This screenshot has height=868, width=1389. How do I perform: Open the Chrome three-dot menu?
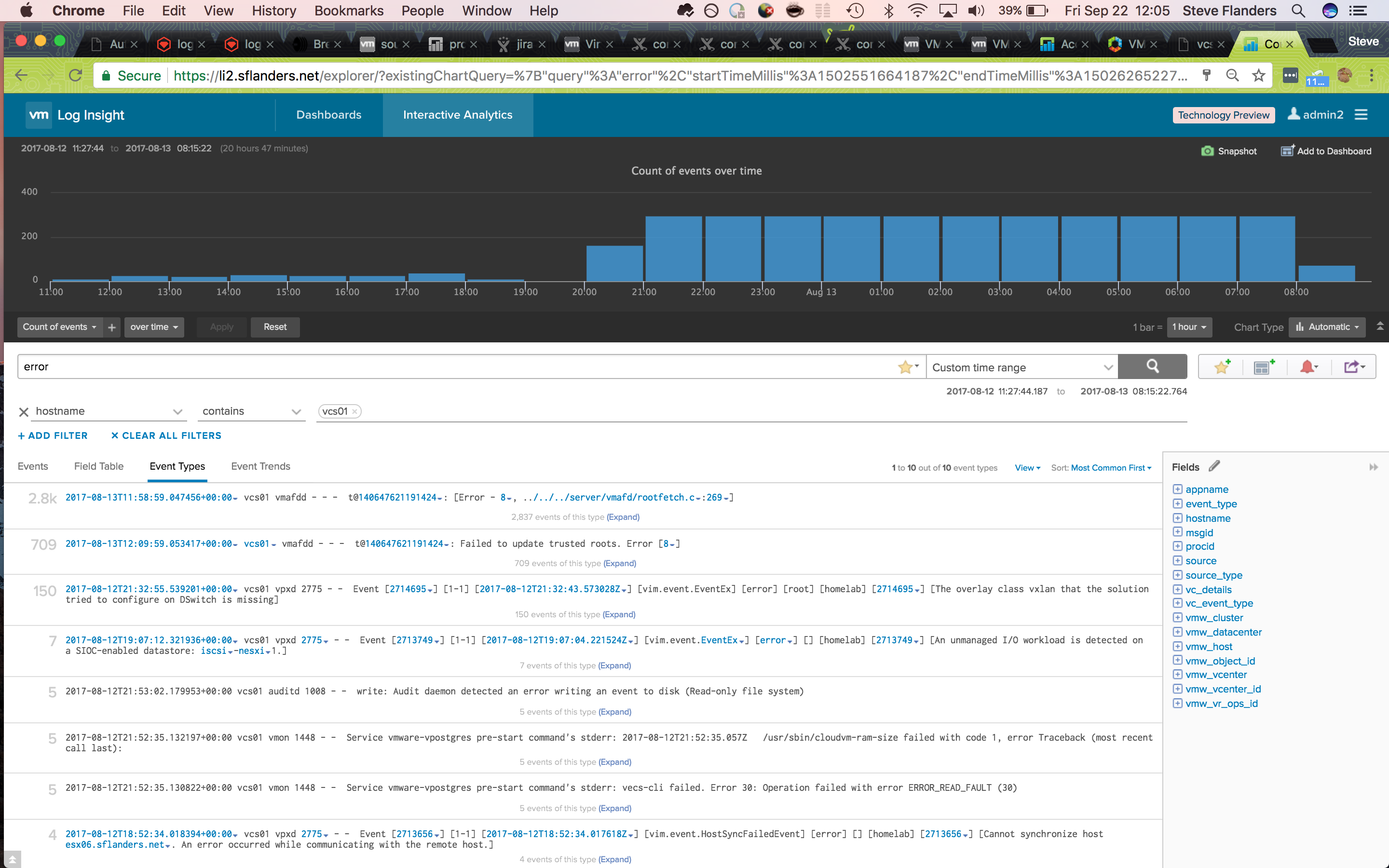(x=1371, y=75)
